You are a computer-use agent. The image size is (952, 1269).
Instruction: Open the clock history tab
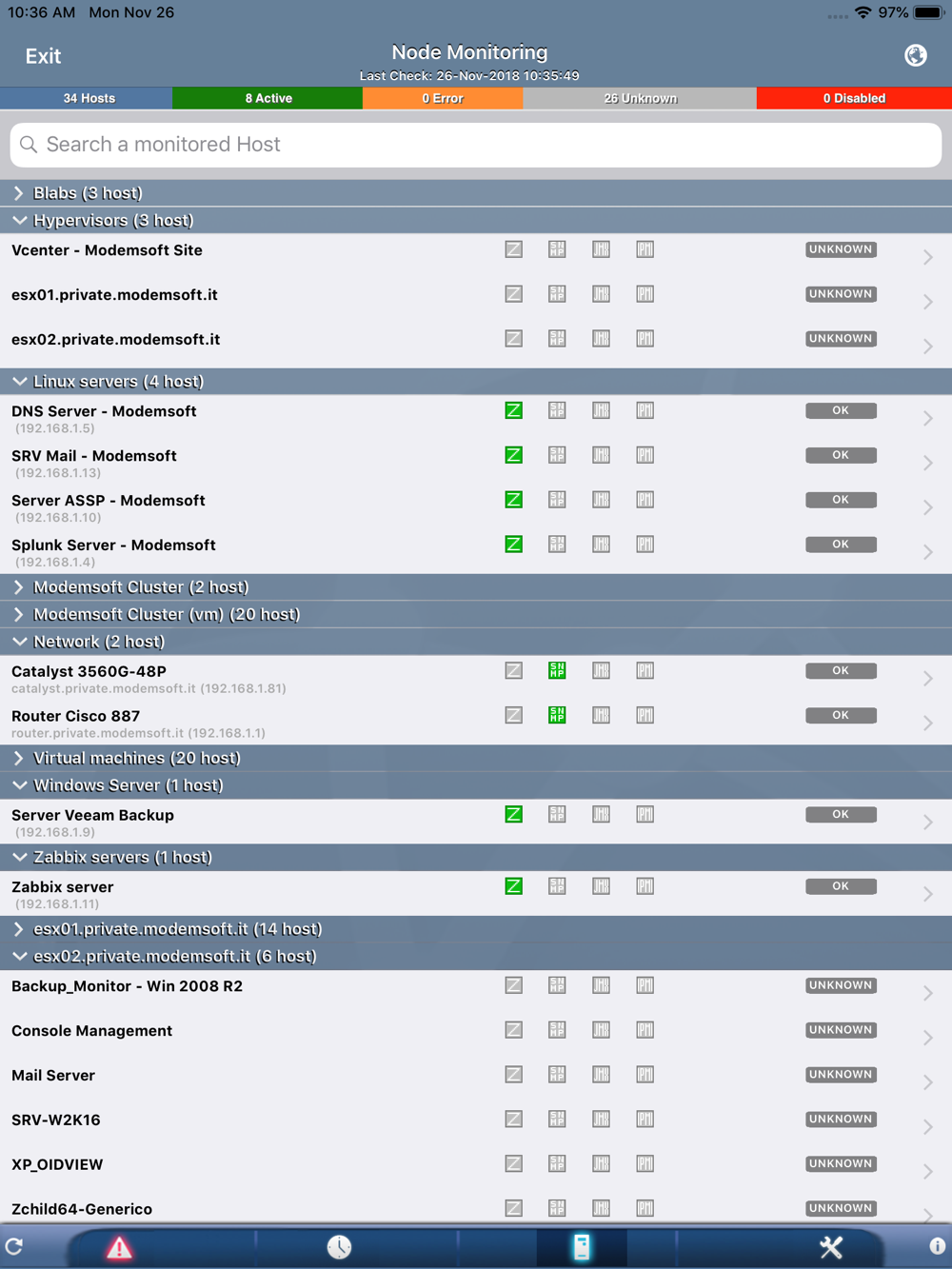(339, 1247)
